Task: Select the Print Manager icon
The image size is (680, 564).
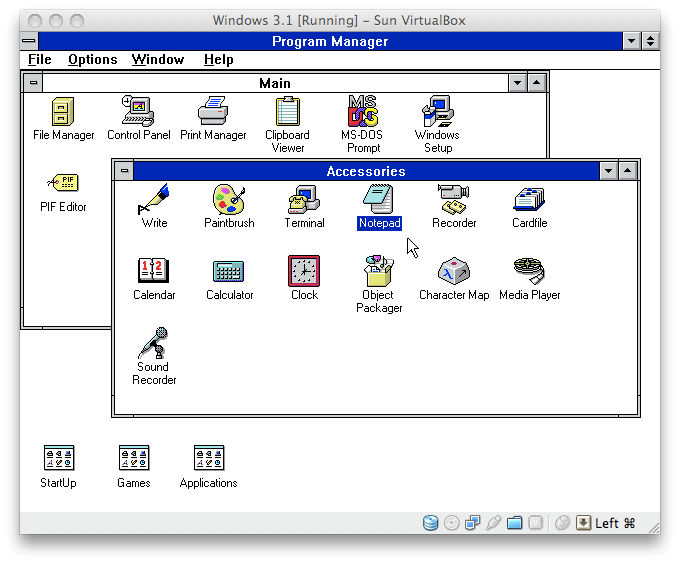Action: (213, 111)
